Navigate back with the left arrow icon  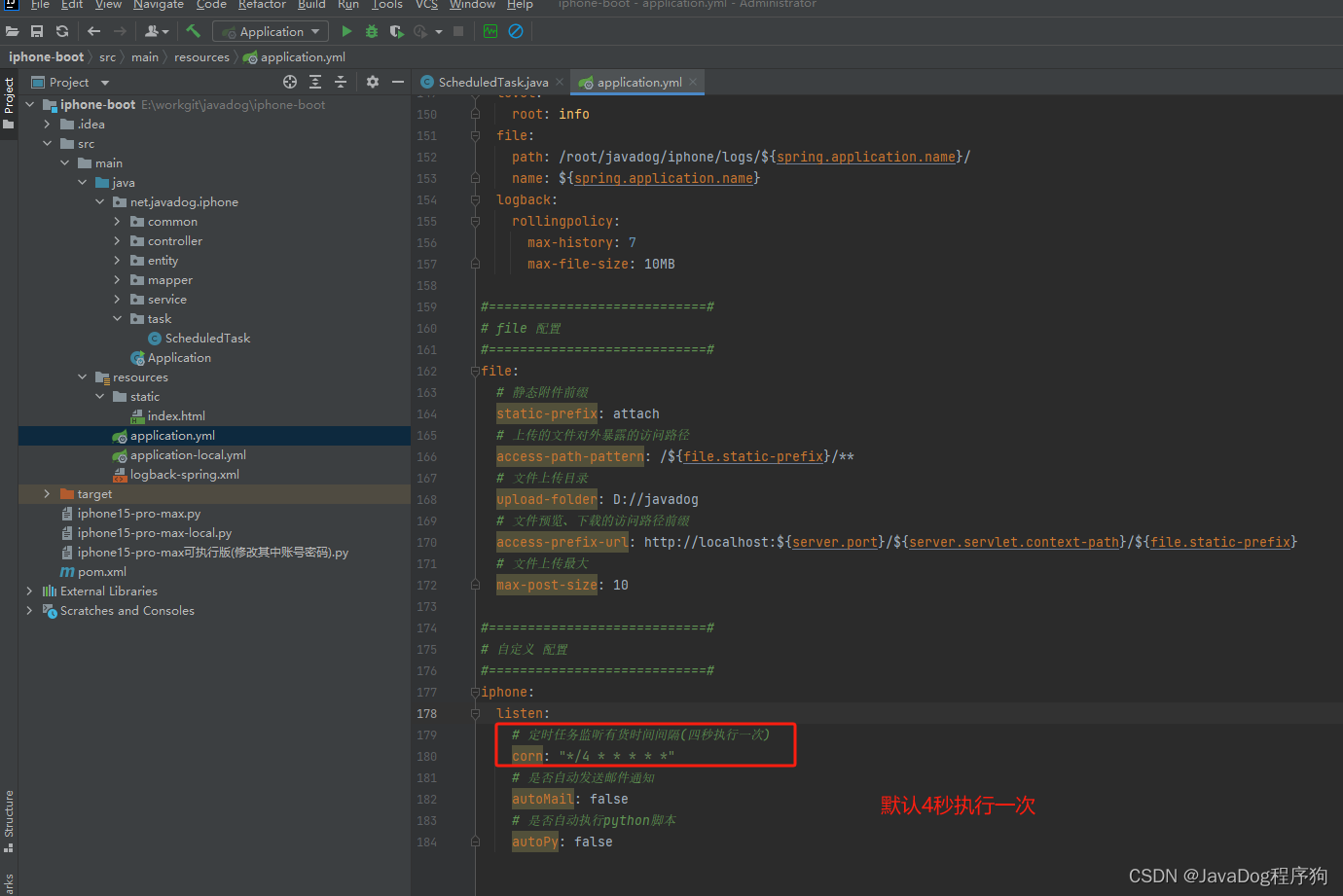(x=93, y=30)
